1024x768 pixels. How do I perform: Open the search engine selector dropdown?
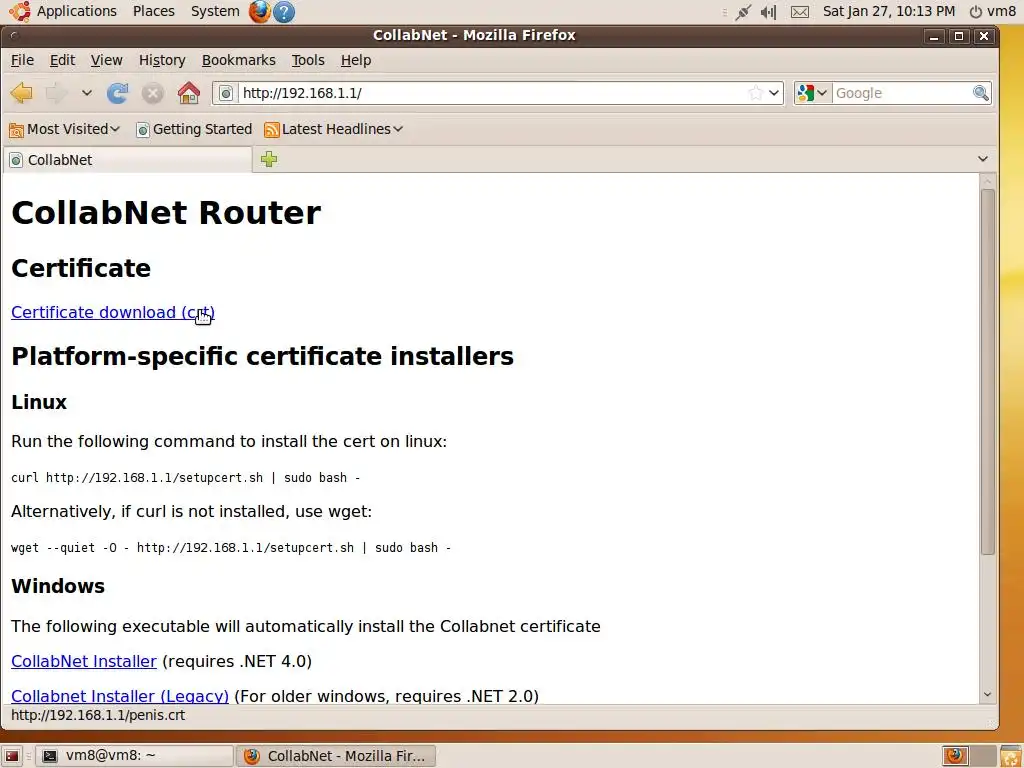point(812,93)
